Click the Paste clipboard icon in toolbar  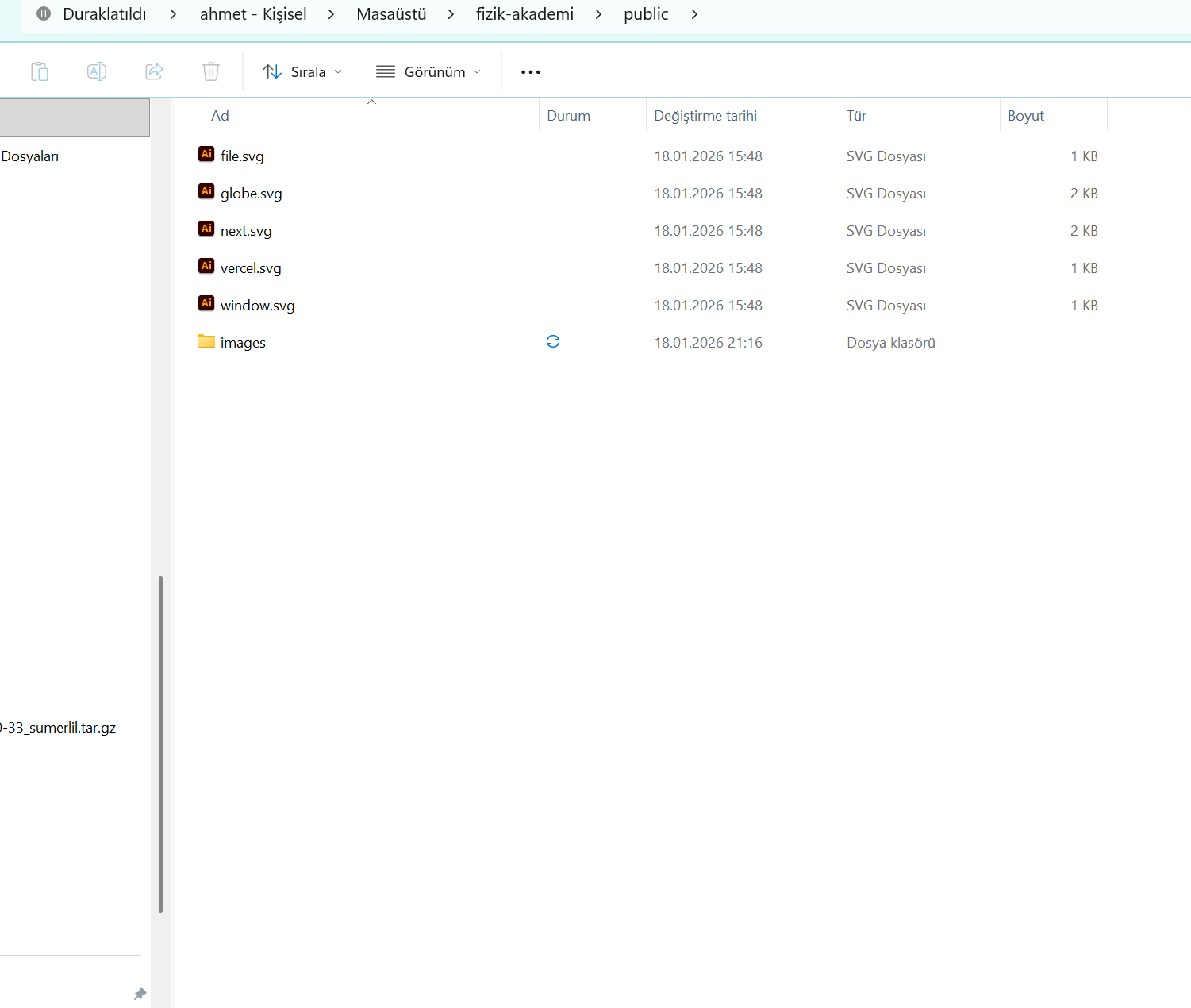40,71
